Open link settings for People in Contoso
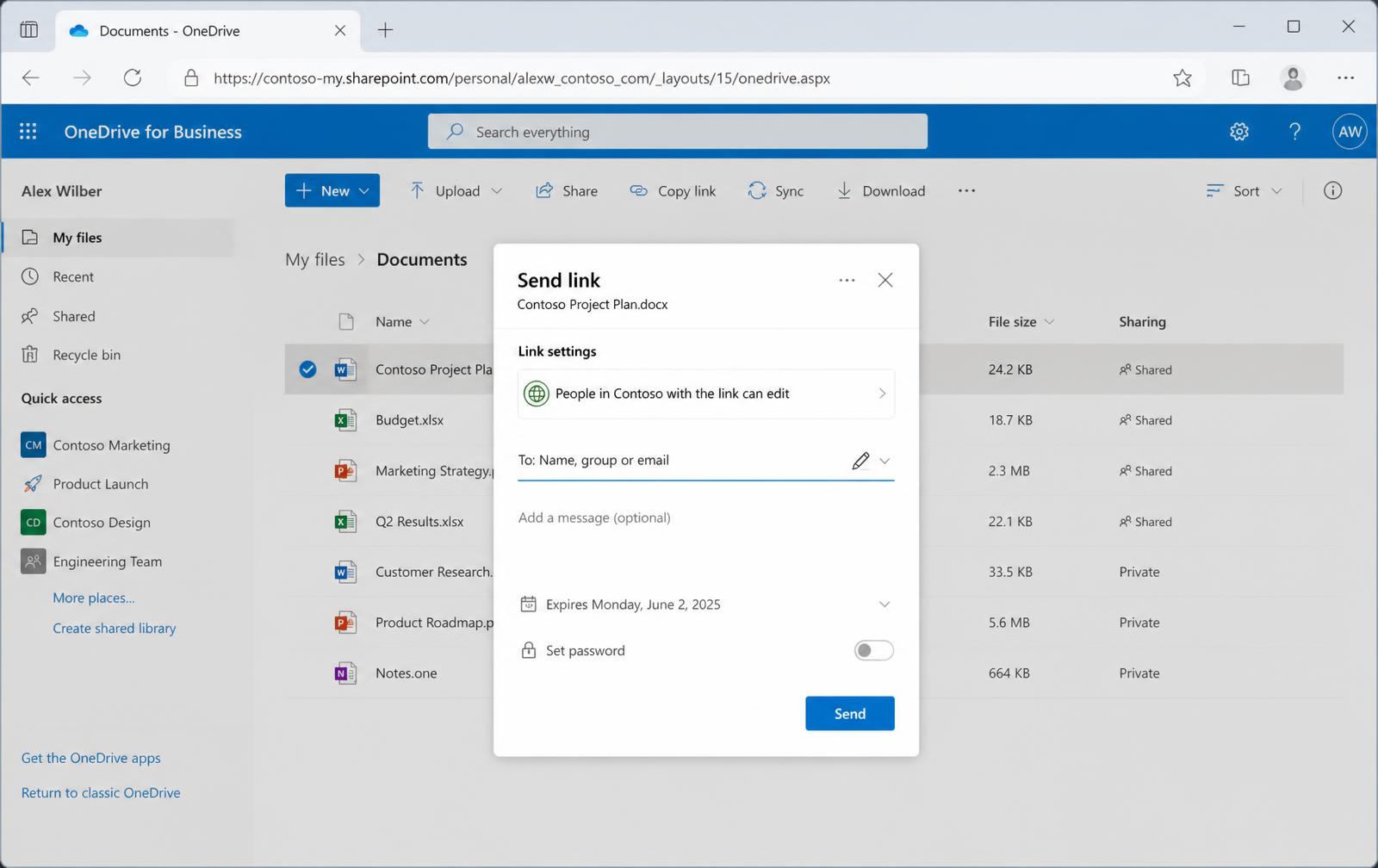The height and width of the screenshot is (868, 1378). 706,394
